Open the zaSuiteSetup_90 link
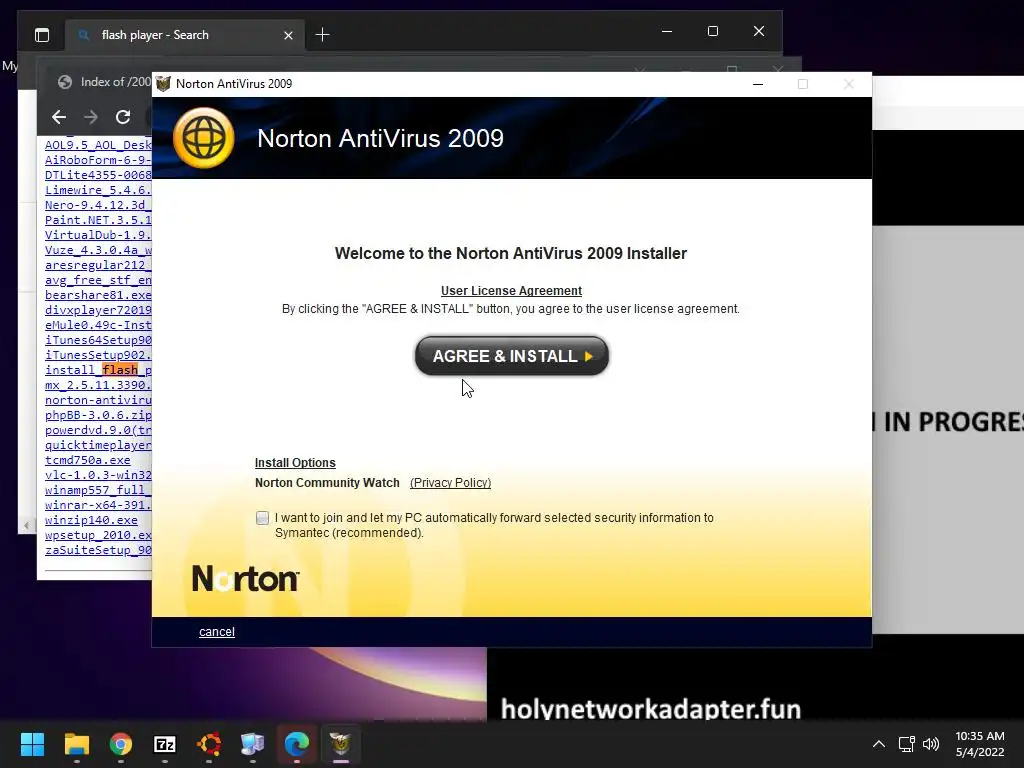 click(98, 551)
